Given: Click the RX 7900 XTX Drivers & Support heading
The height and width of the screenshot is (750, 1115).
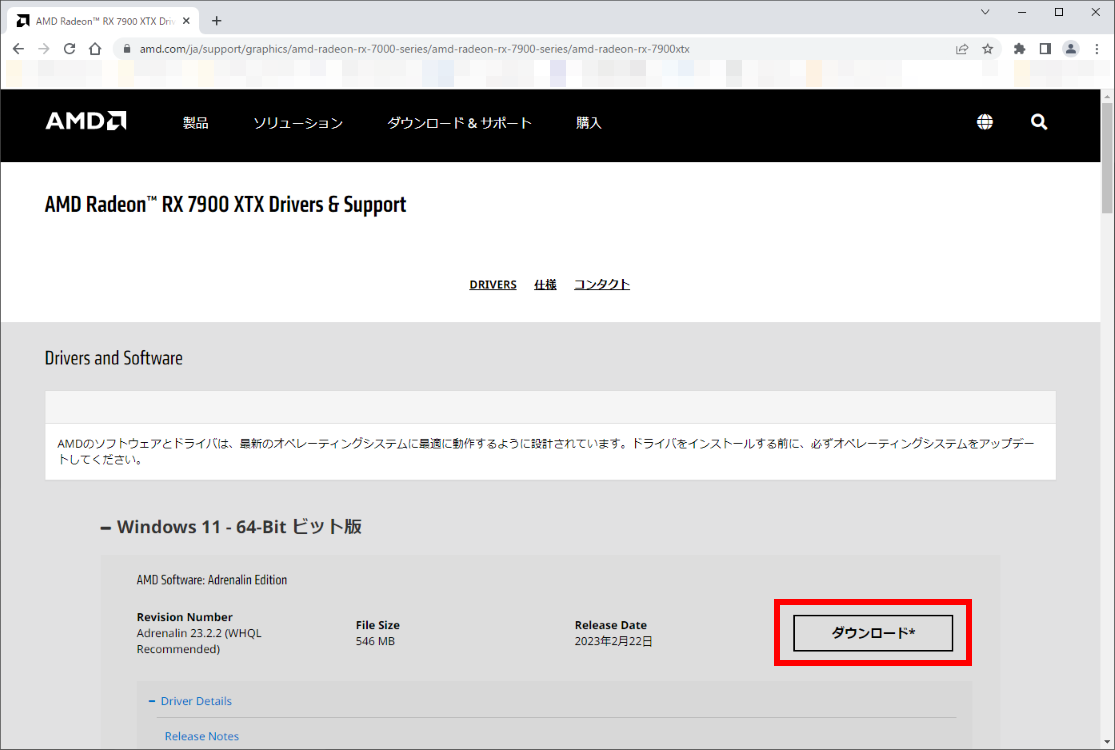Looking at the screenshot, I should point(225,205).
